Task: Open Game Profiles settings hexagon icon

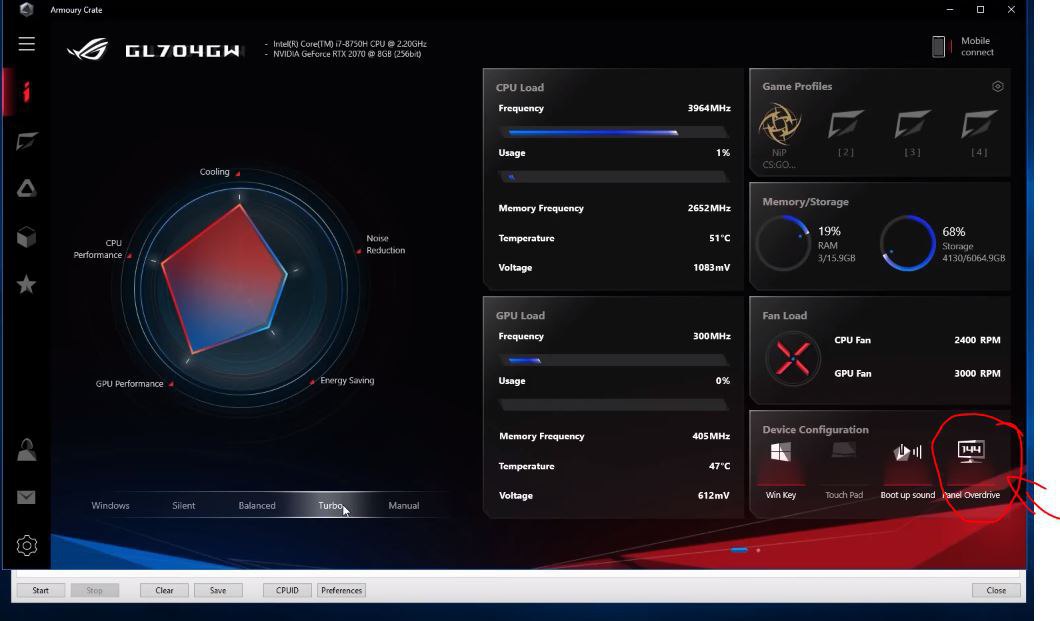Action: (997, 86)
